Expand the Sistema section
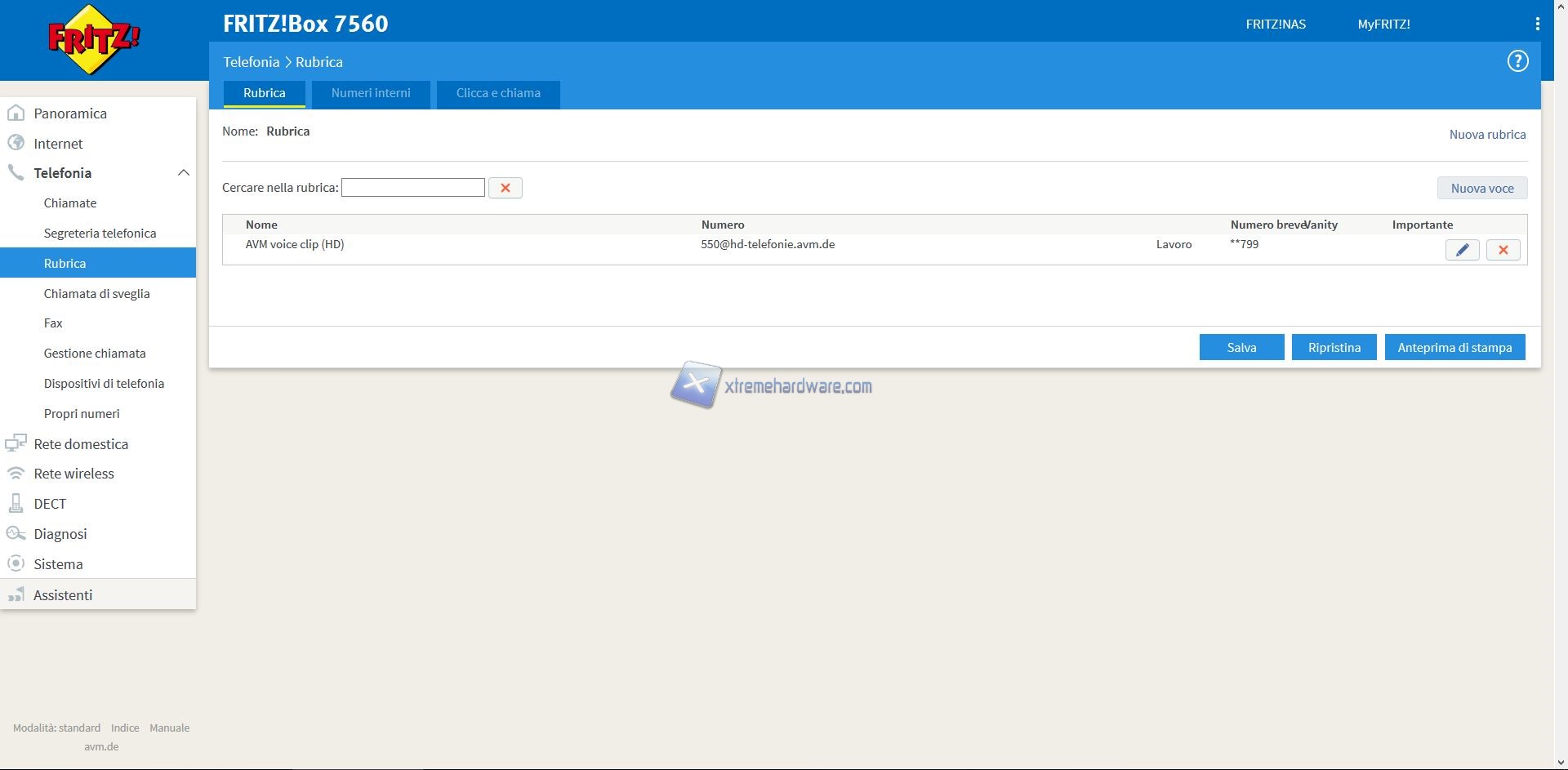 tap(58, 564)
